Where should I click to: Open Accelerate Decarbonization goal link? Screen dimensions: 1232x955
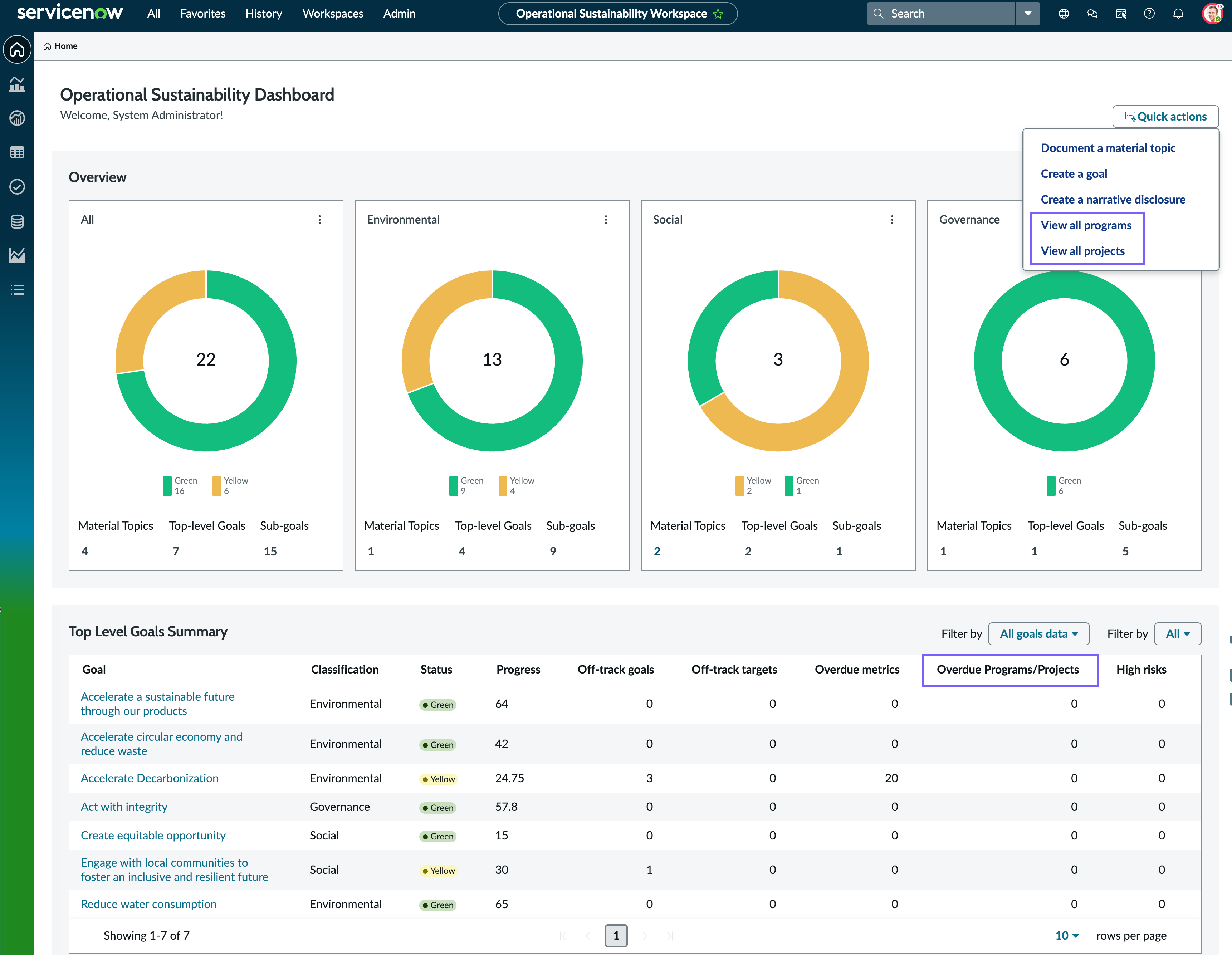tap(150, 778)
